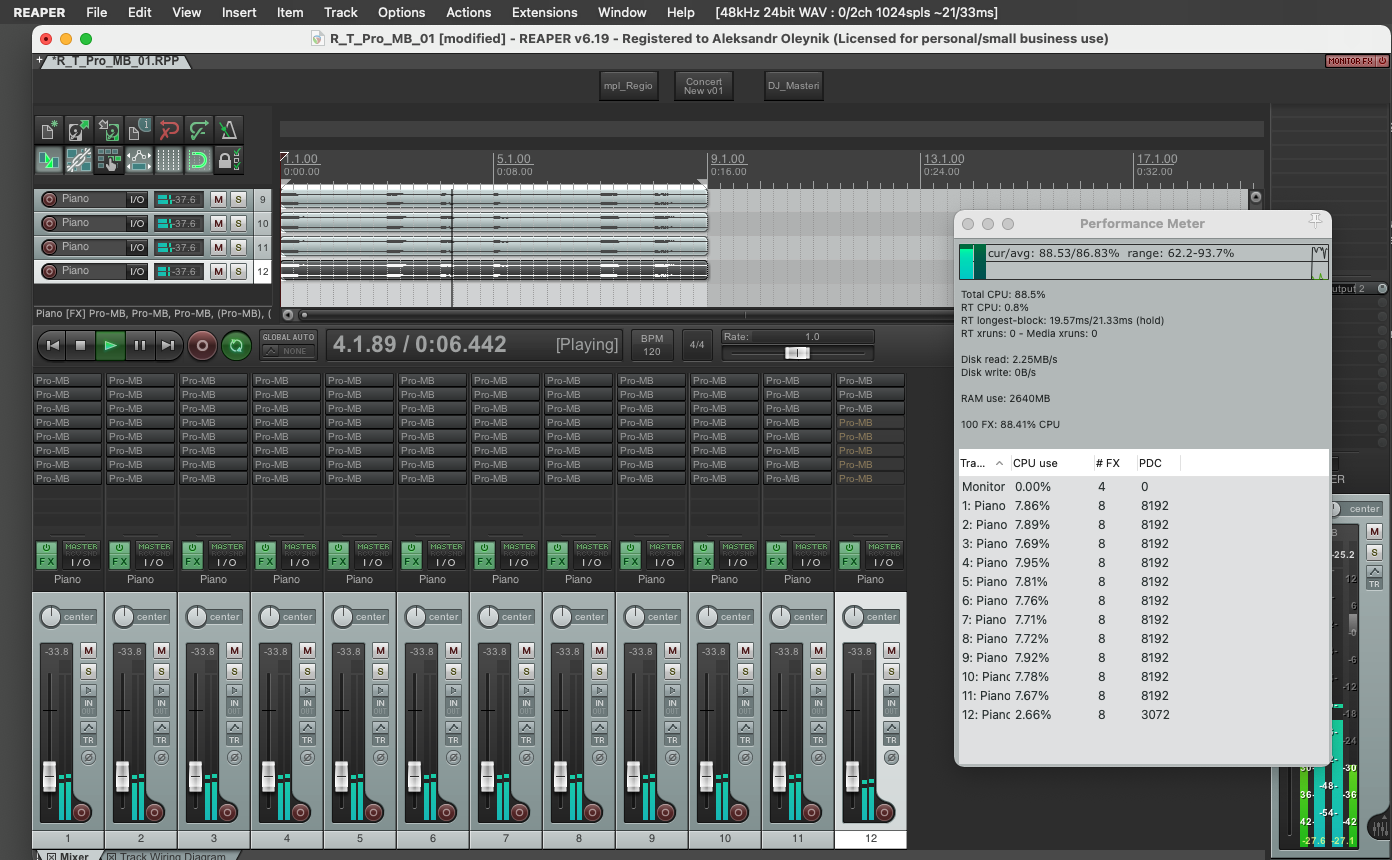Open envelope button on mixer channel 2
This screenshot has width=1392, height=860.
161,727
